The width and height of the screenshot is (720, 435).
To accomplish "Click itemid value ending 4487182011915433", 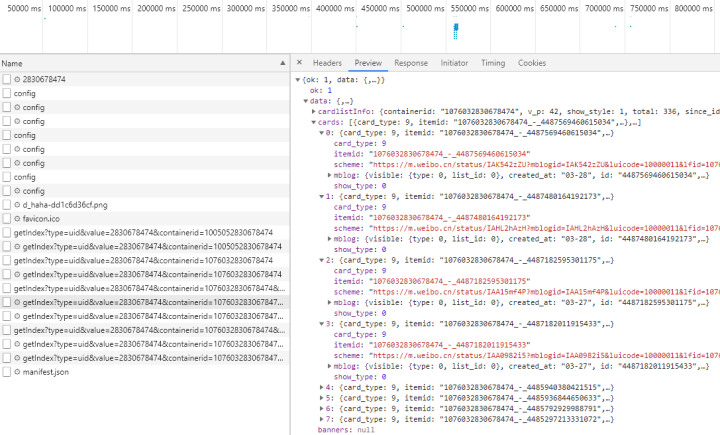I will [450, 345].
